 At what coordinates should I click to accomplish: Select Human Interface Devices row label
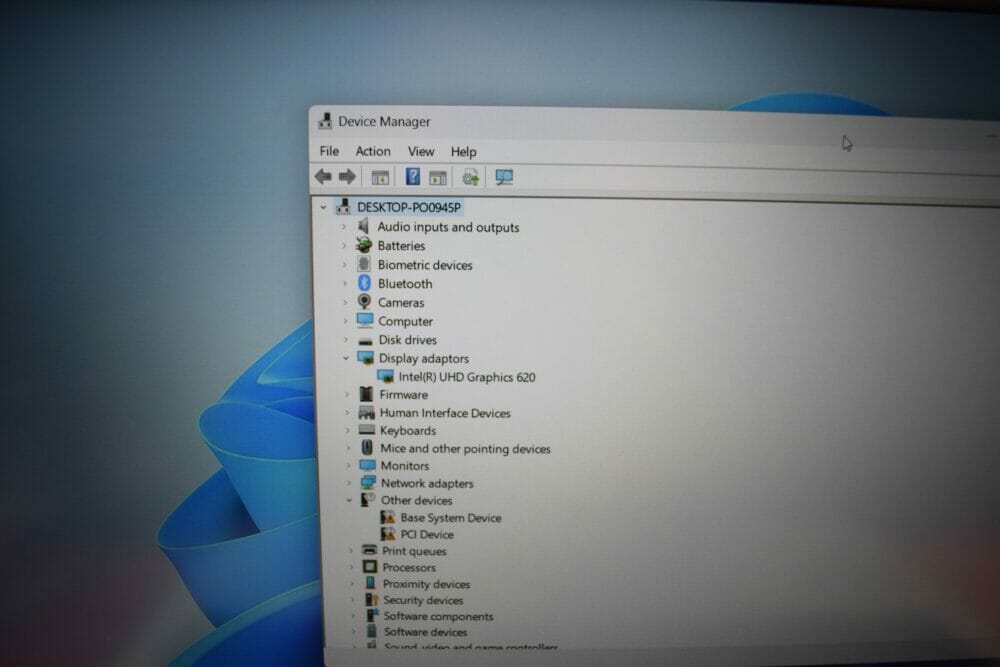445,413
